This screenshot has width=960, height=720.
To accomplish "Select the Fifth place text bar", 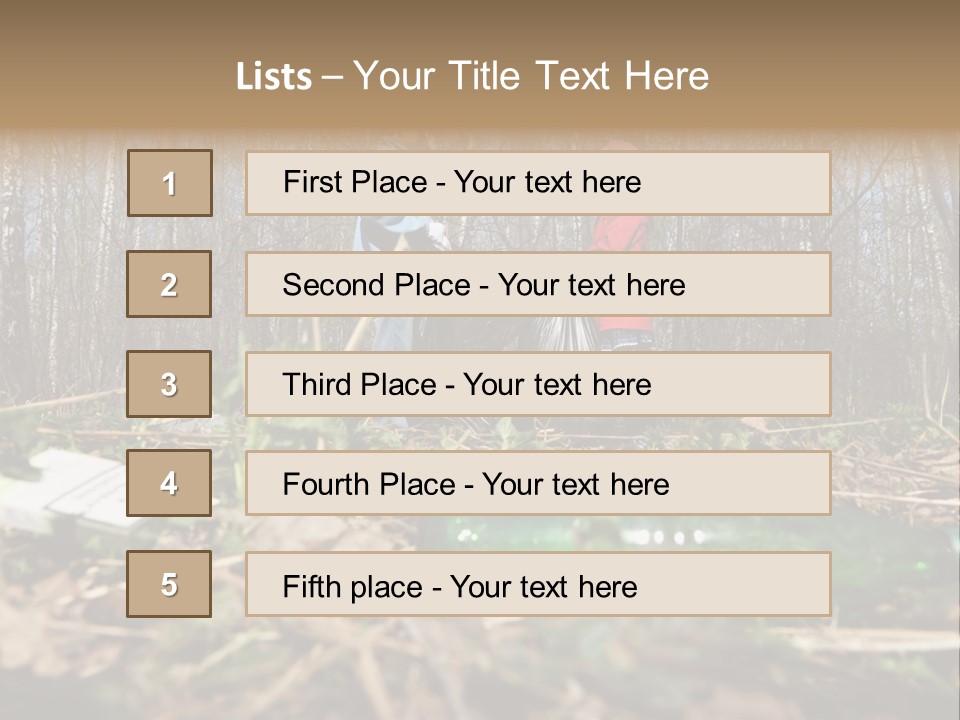I will pos(538,585).
